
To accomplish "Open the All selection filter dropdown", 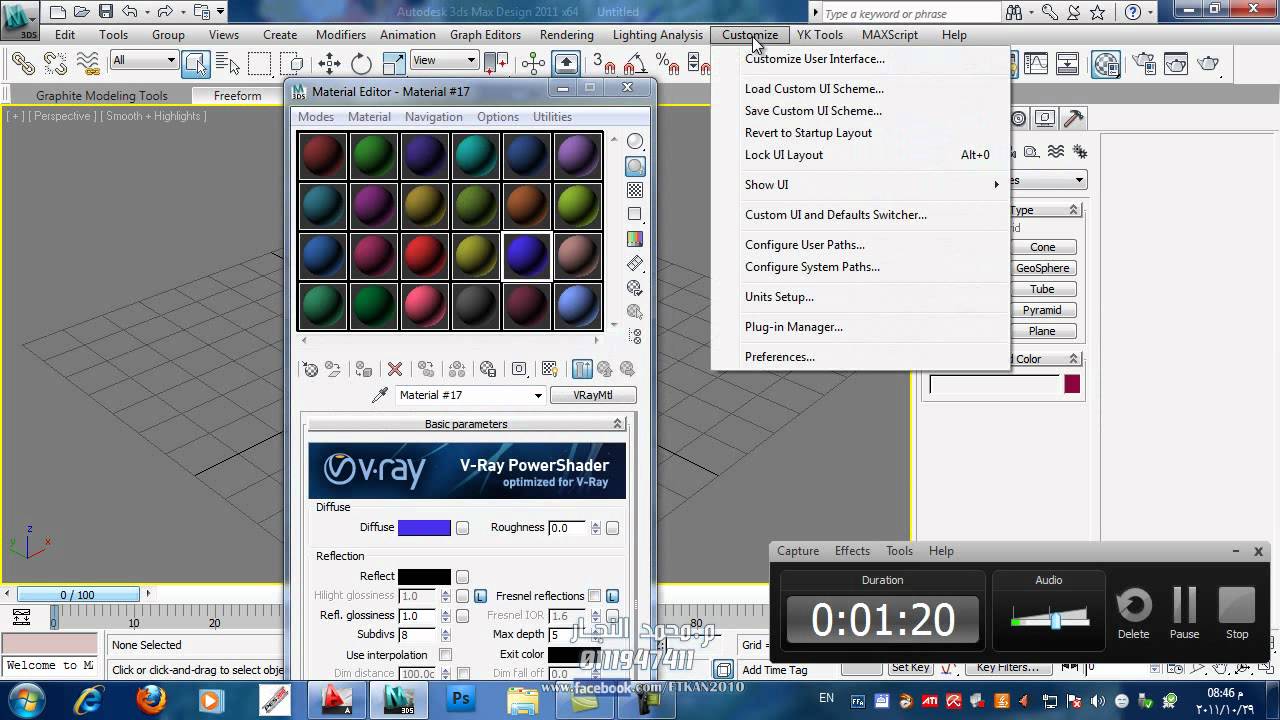I will pyautogui.click(x=144, y=60).
